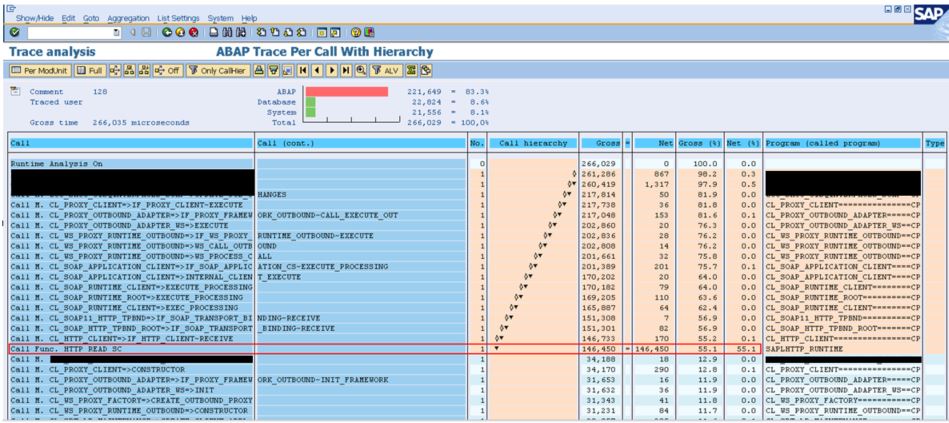Click the Full button

click(90, 71)
